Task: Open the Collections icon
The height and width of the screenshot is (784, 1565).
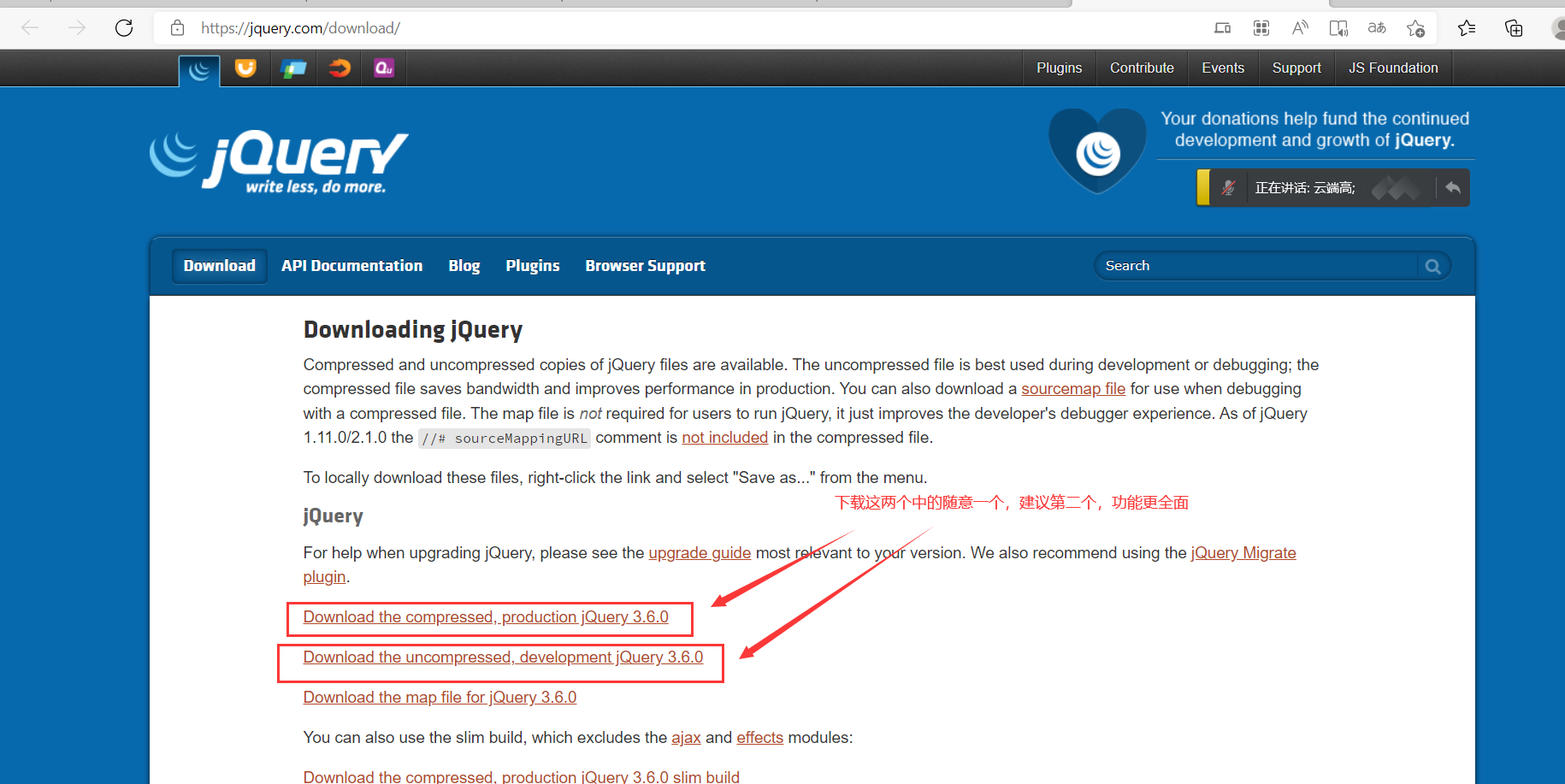Action: tap(1514, 28)
